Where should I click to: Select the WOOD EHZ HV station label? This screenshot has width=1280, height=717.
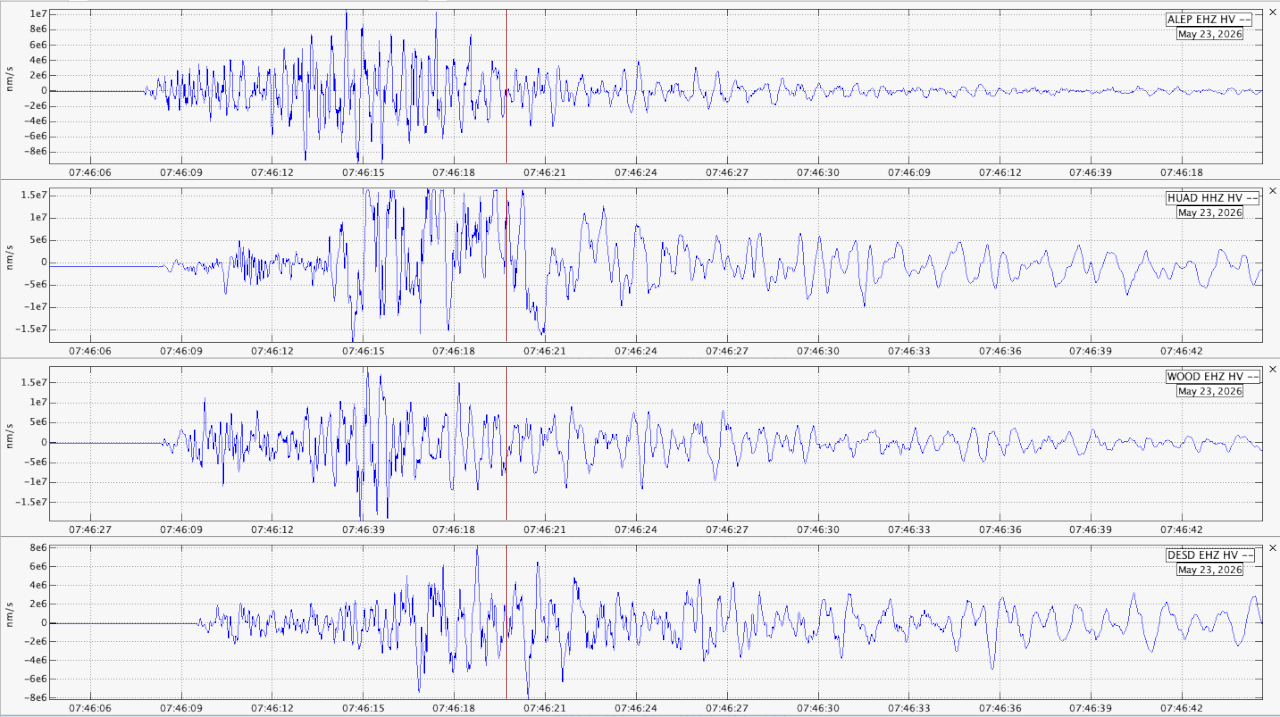(1210, 377)
